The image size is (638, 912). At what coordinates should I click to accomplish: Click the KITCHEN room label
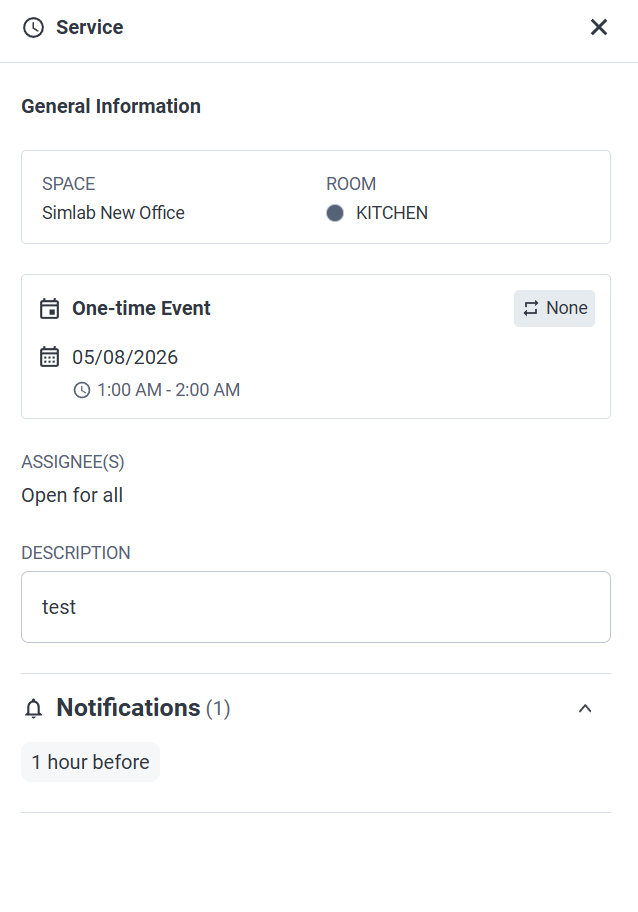(392, 213)
